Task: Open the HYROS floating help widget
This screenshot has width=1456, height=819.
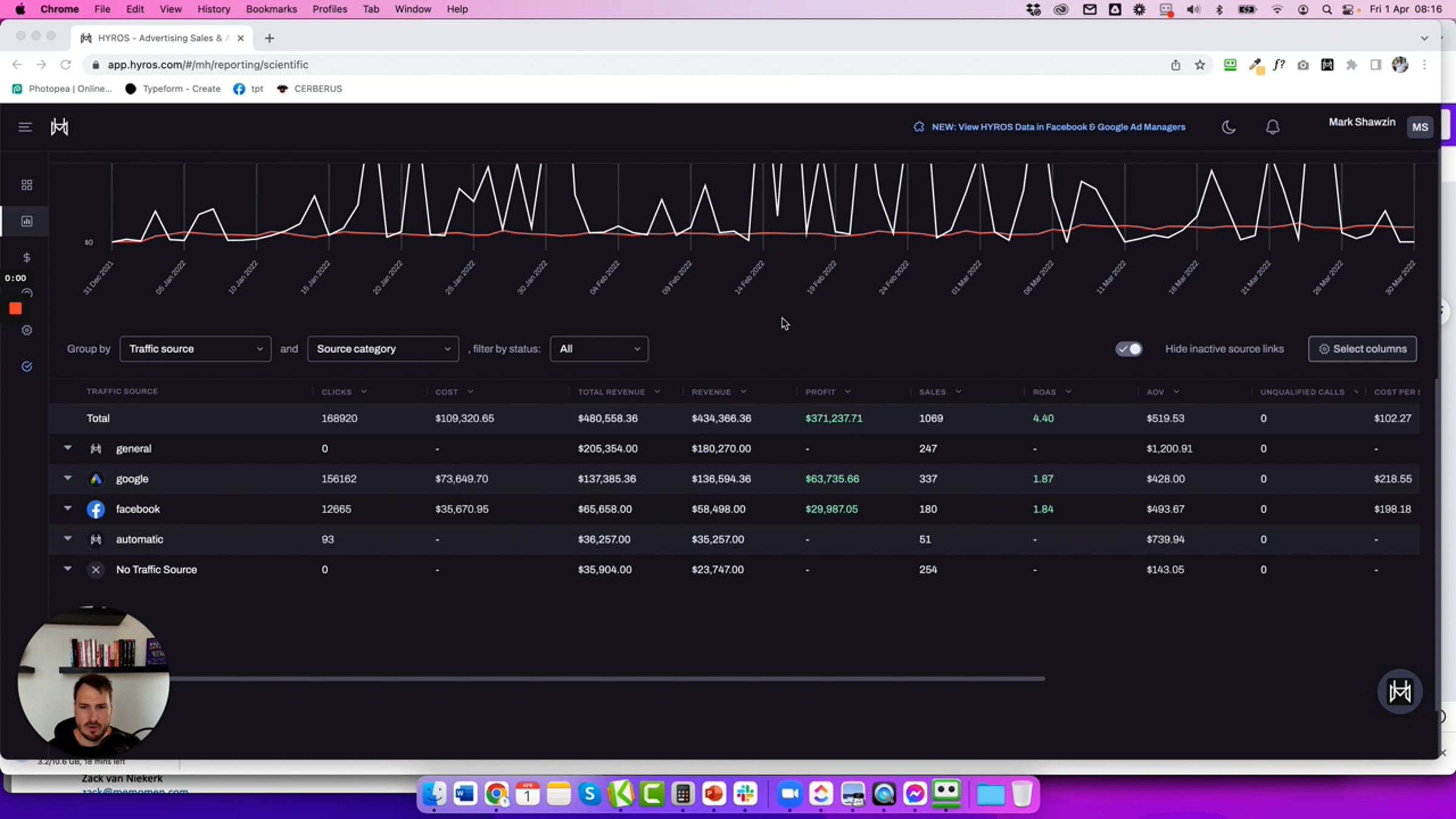Action: 1400,692
